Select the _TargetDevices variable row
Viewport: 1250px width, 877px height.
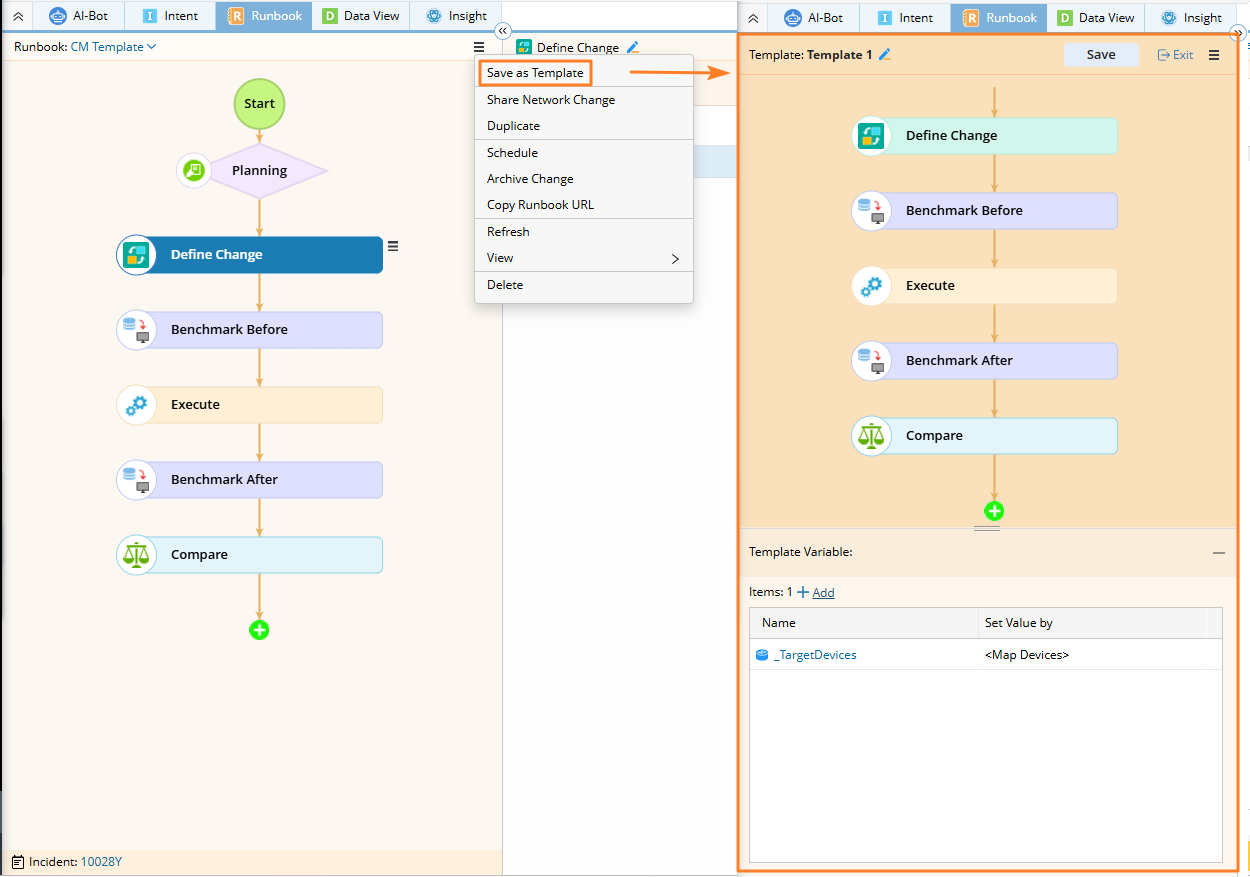tap(815, 655)
